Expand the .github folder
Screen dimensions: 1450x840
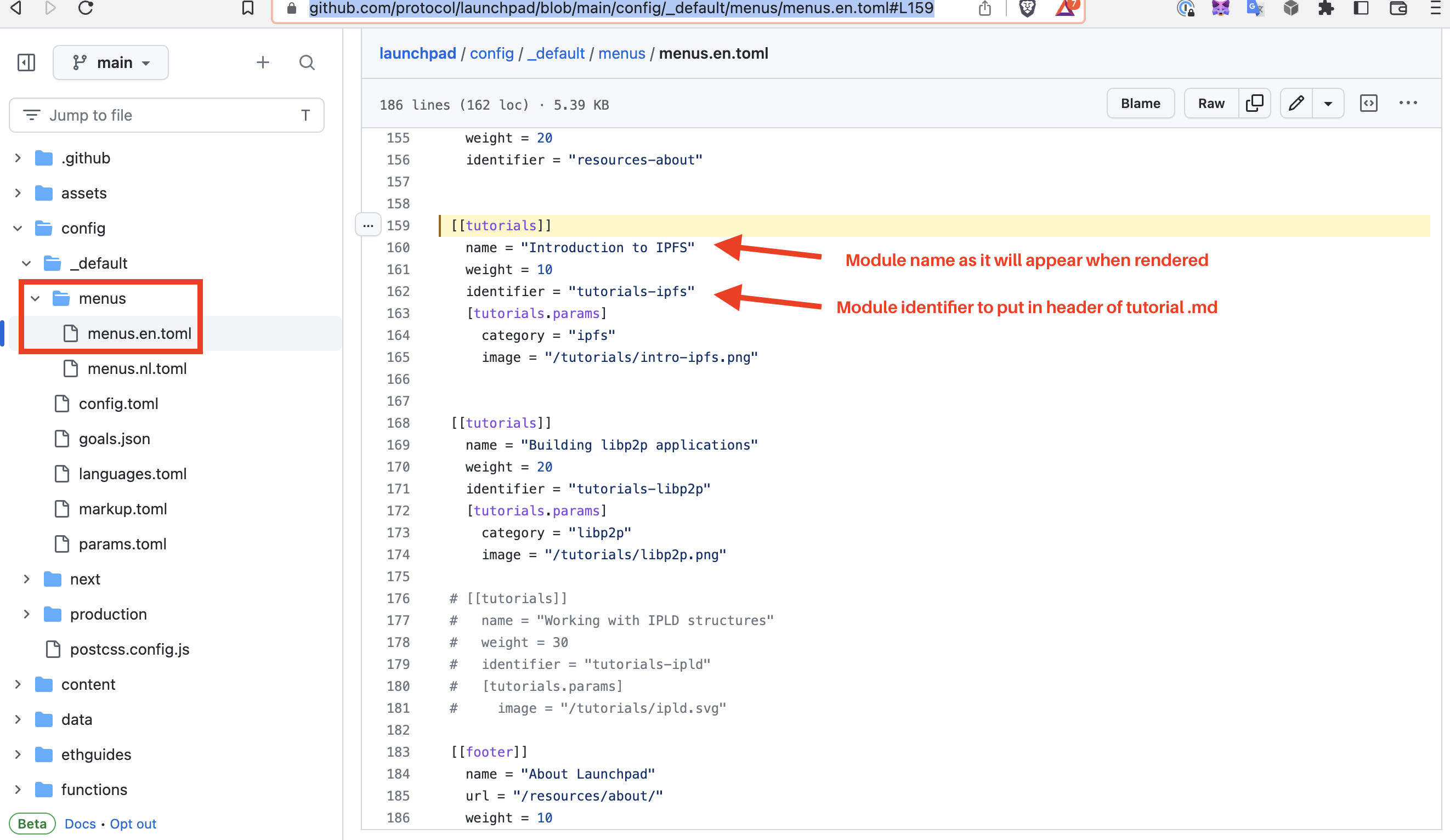click(18, 158)
